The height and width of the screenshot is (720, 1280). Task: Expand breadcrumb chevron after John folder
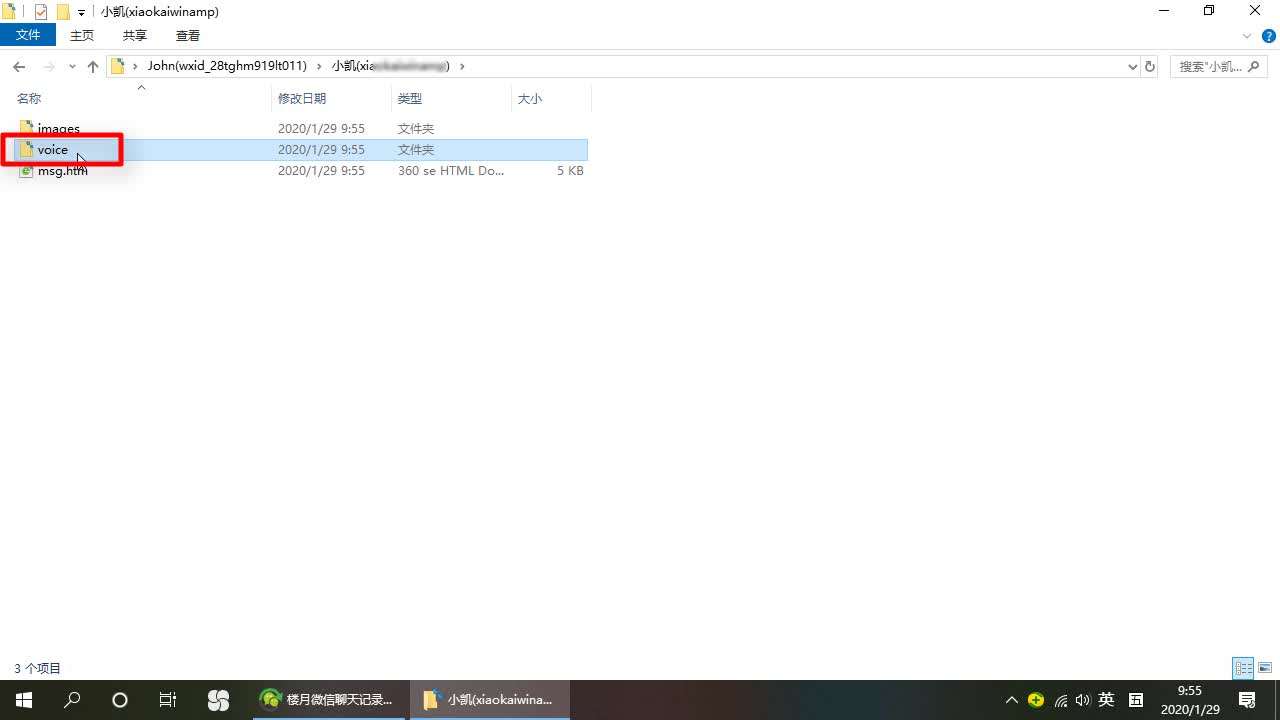tap(319, 66)
